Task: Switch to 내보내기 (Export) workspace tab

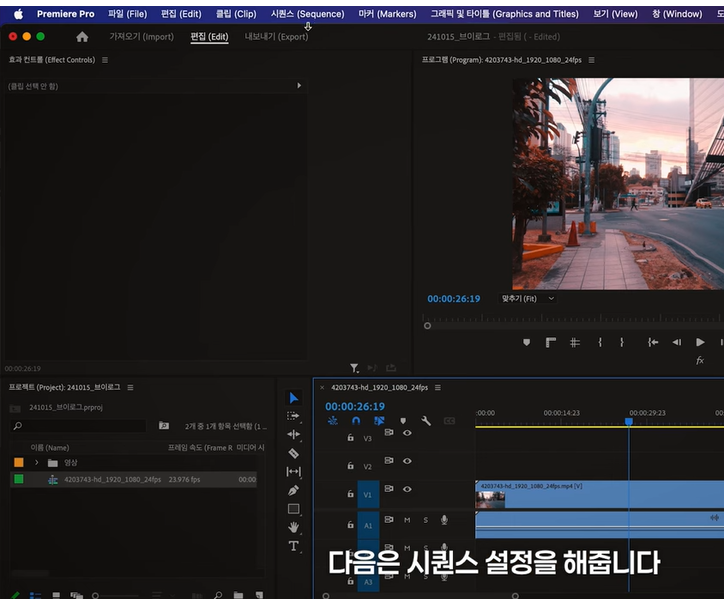Action: click(276, 36)
